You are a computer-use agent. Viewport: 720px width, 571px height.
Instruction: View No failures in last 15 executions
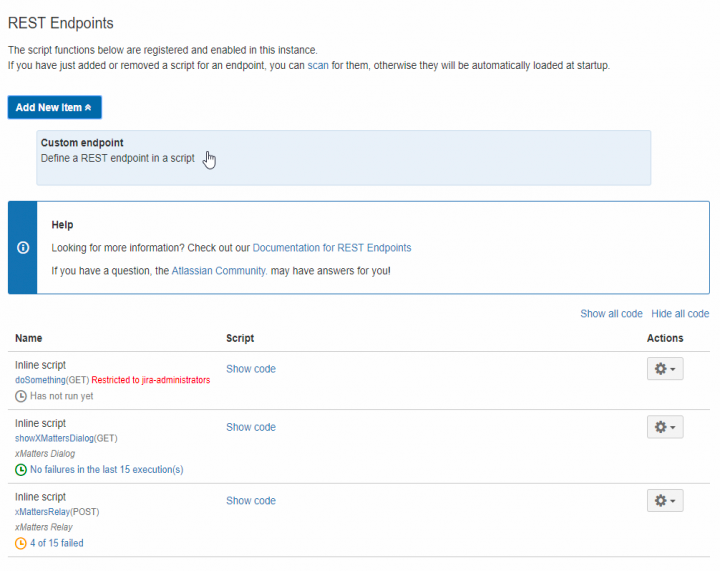tap(107, 470)
